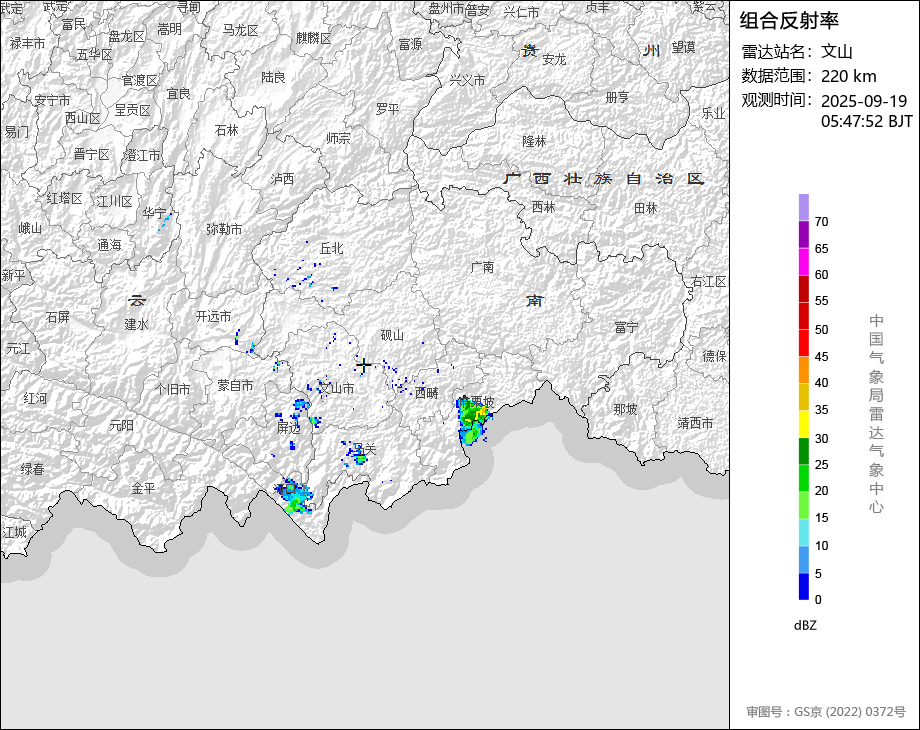This screenshot has width=920, height=730.
Task: Click the data range value '220 km'
Action: 848,76
